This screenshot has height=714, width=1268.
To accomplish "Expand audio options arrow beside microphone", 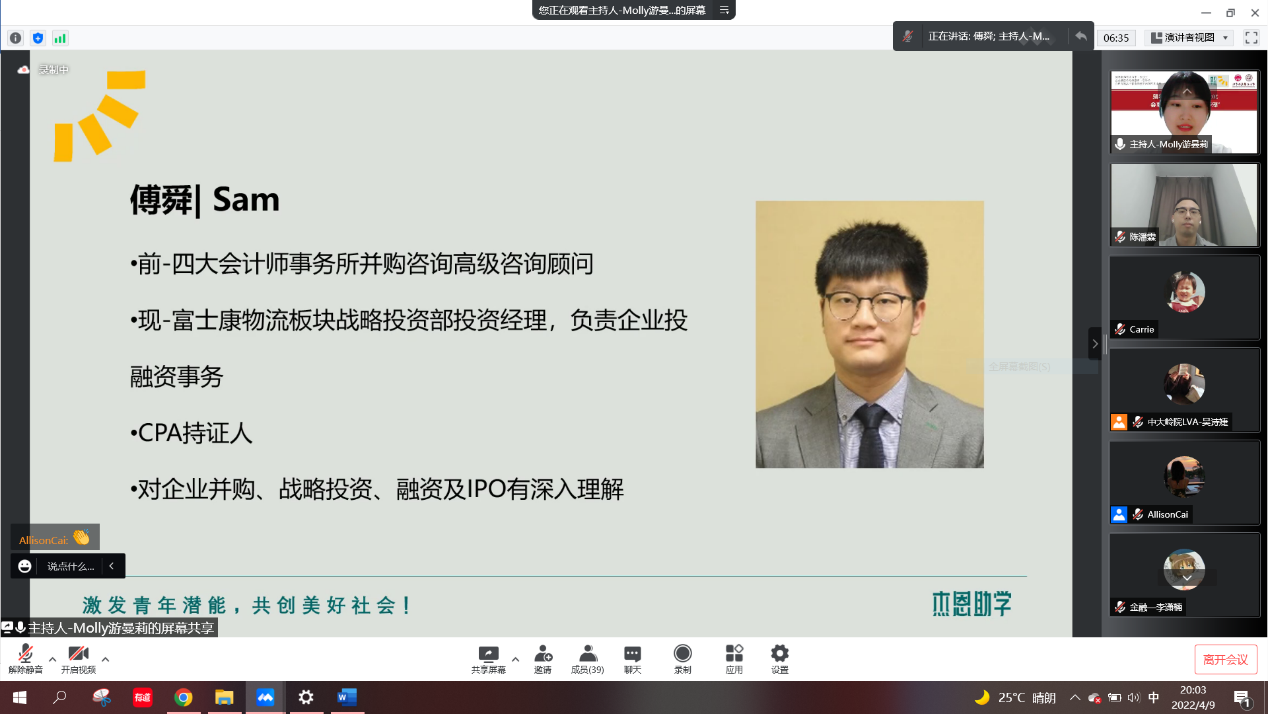I will (52, 659).
